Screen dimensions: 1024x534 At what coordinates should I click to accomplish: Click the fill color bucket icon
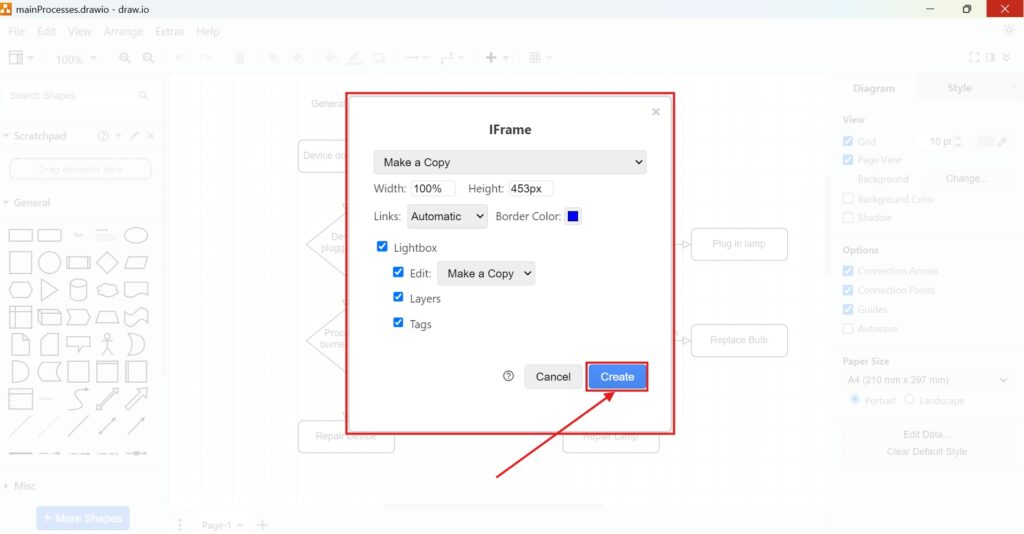coord(331,58)
